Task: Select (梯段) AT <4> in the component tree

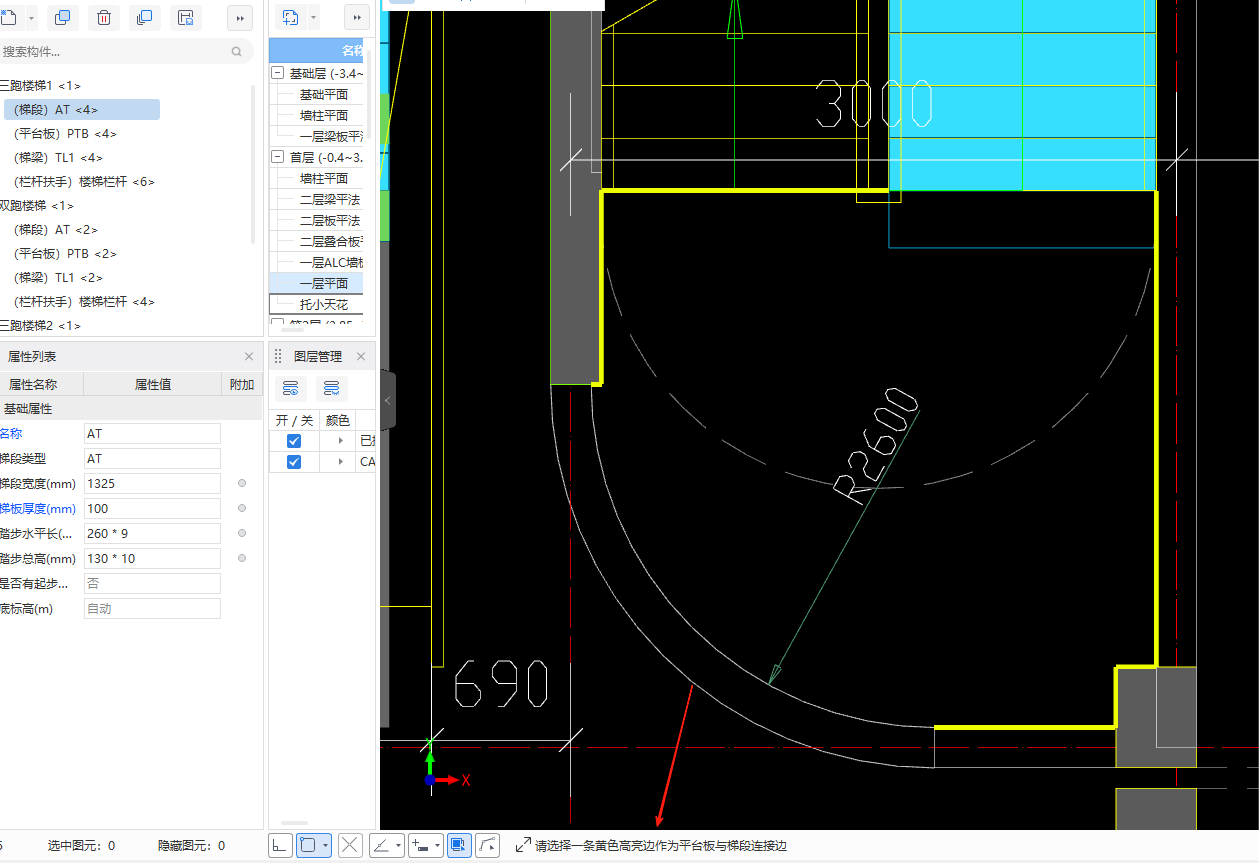Action: [x=80, y=110]
